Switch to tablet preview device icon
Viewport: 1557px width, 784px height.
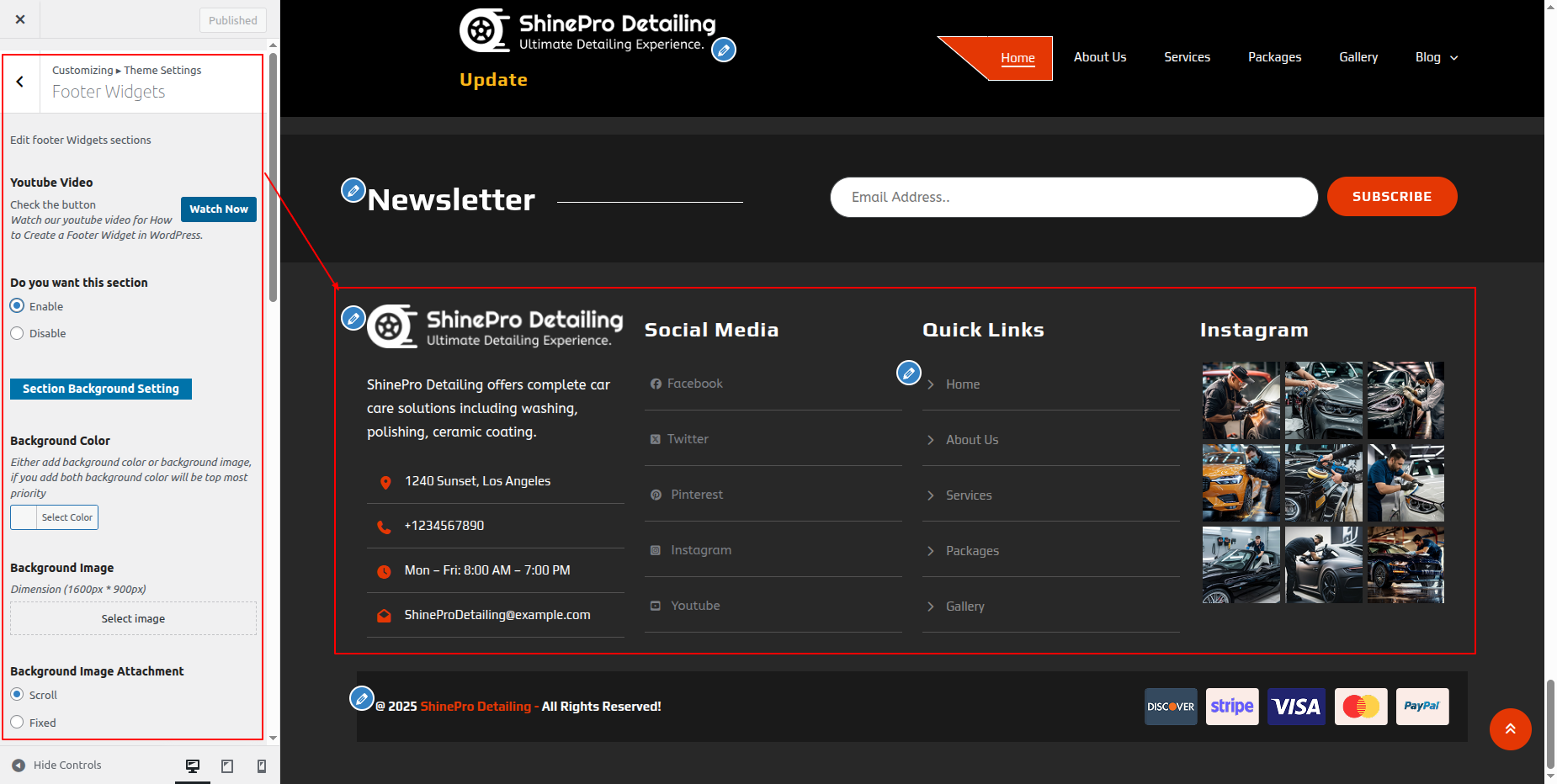click(227, 765)
